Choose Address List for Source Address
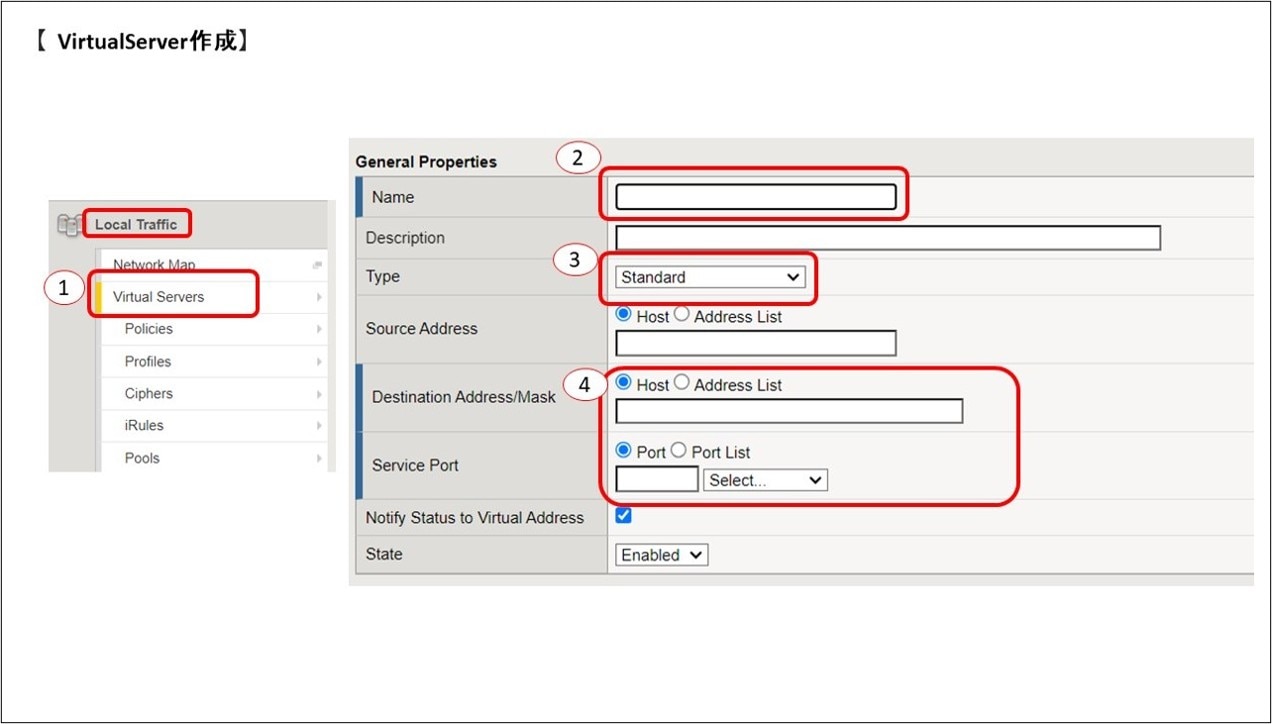Screen dimensions: 1272x724 click(x=682, y=314)
